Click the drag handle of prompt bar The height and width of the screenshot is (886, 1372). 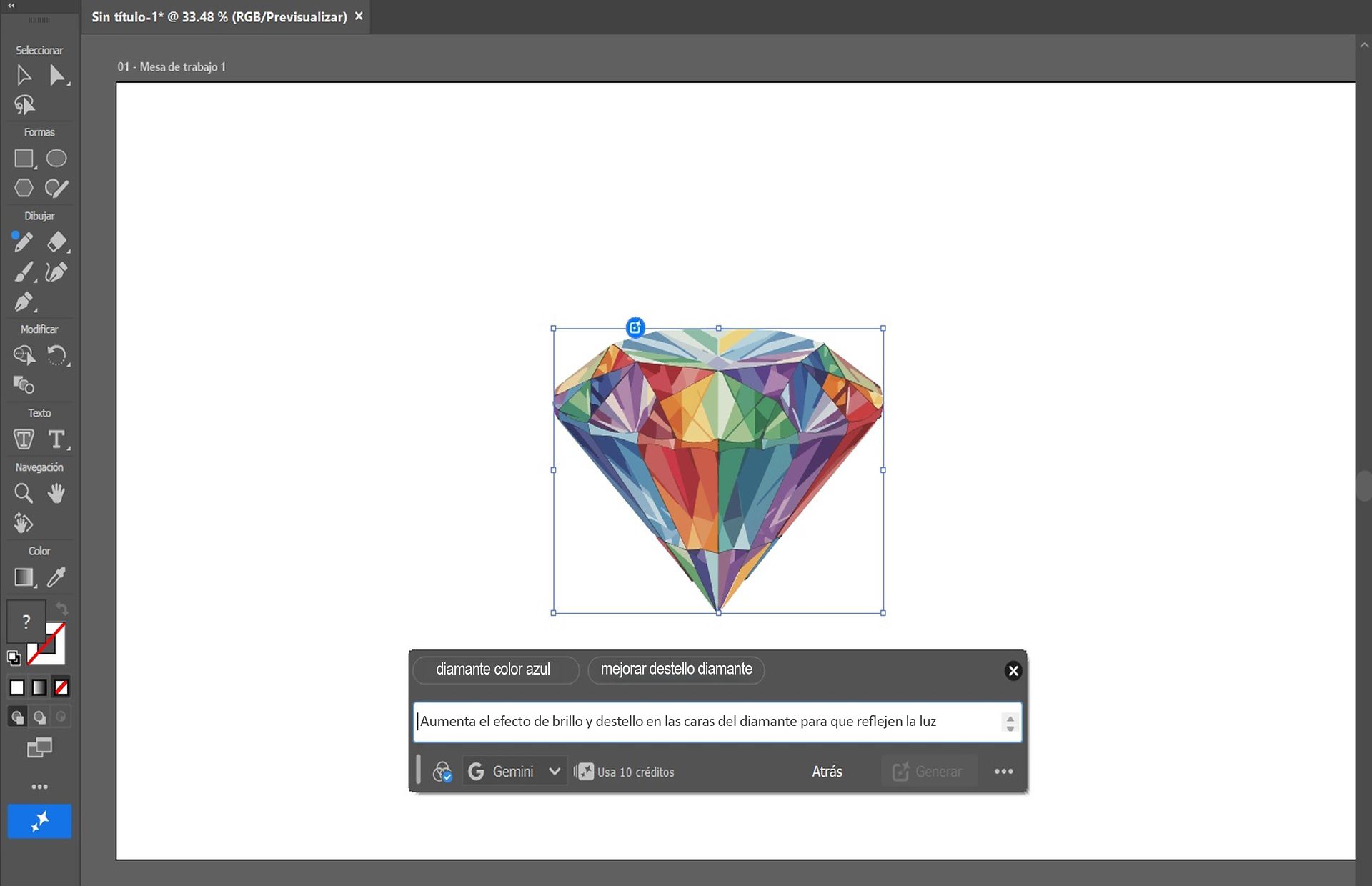pyautogui.click(x=418, y=770)
